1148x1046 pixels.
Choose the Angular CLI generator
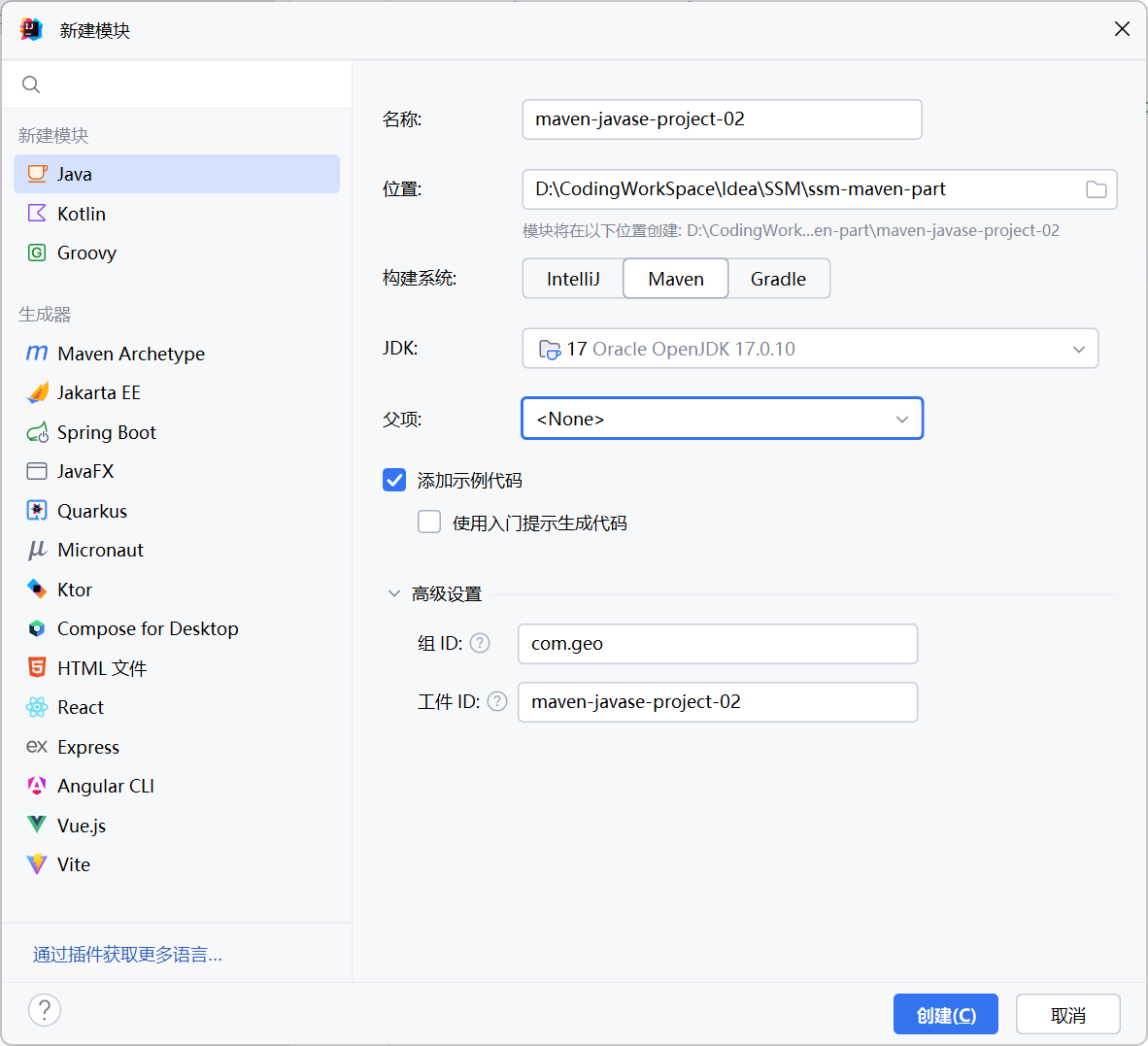pyautogui.click(x=177, y=786)
